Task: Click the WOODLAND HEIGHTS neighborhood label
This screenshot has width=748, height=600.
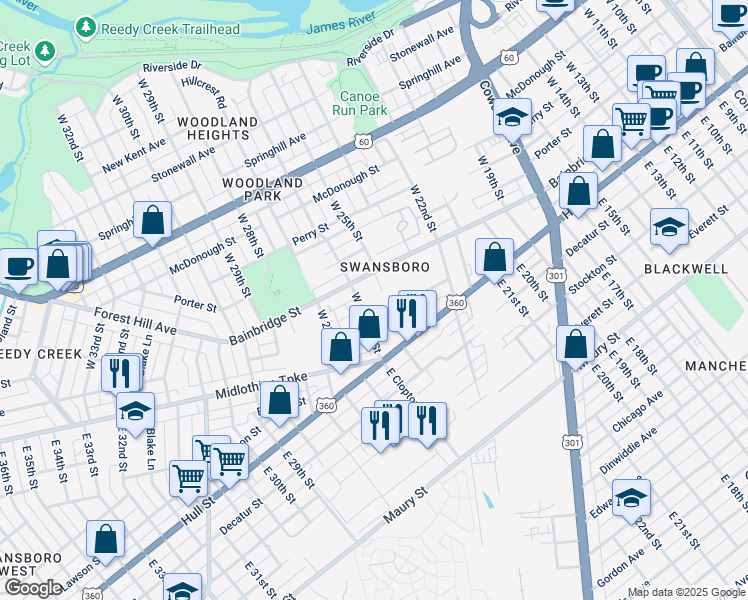Action: pyautogui.click(x=218, y=129)
